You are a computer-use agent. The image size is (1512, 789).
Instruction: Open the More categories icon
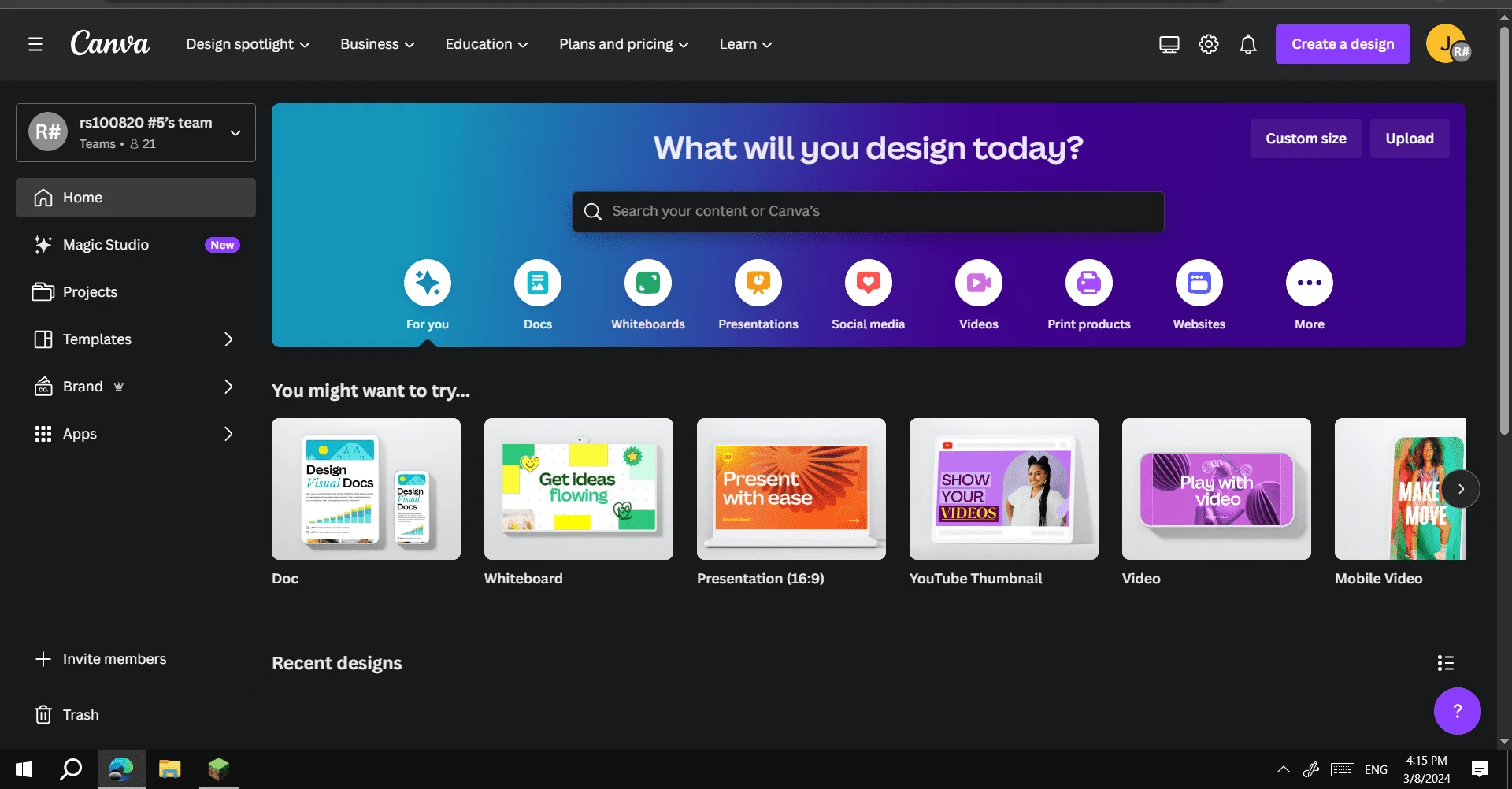pyautogui.click(x=1310, y=283)
